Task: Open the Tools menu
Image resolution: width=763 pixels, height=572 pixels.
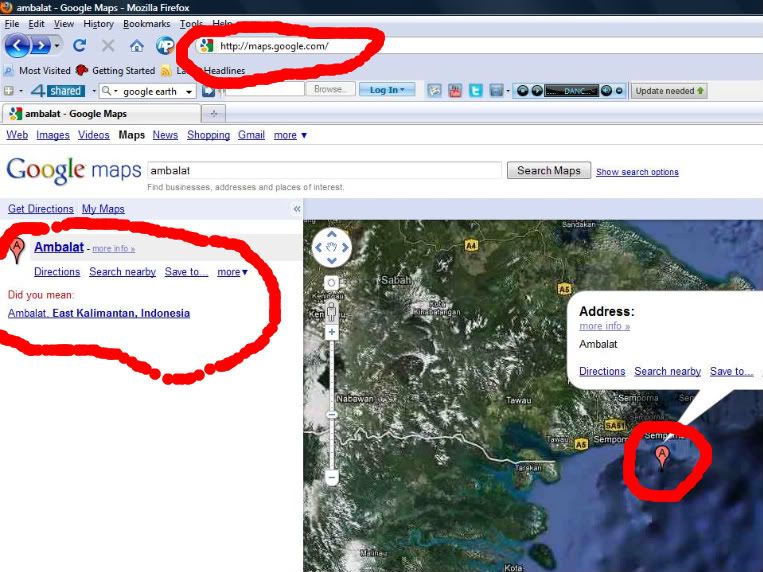Action: (x=191, y=24)
